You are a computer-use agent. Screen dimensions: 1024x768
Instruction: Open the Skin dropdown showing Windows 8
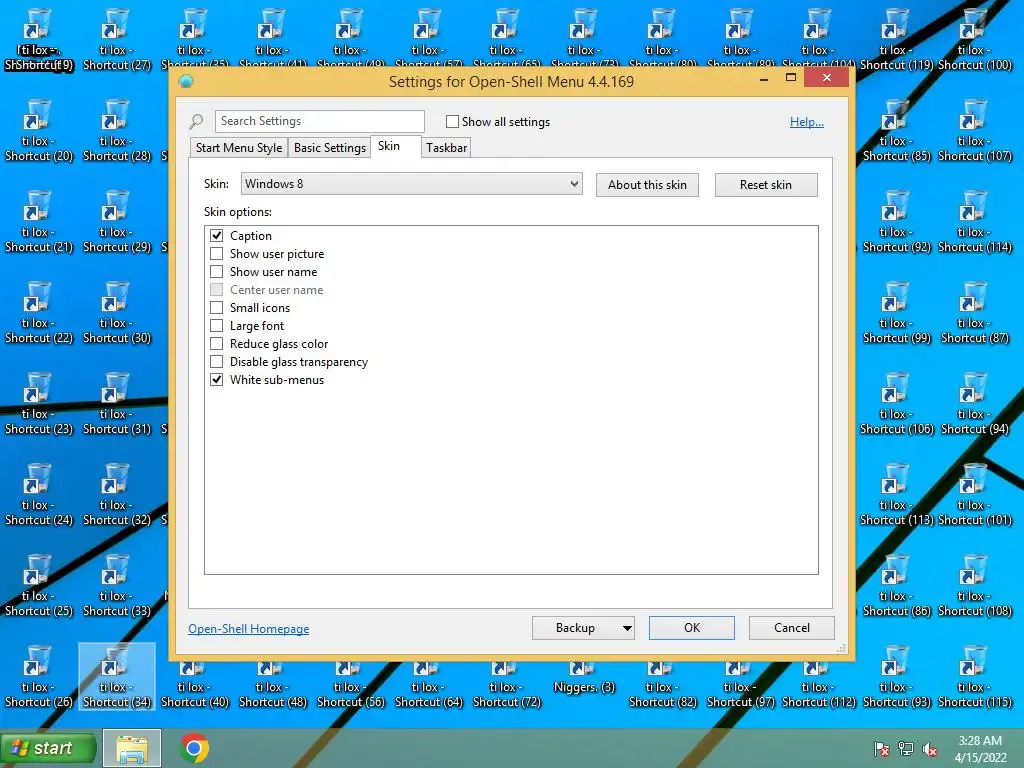point(411,184)
